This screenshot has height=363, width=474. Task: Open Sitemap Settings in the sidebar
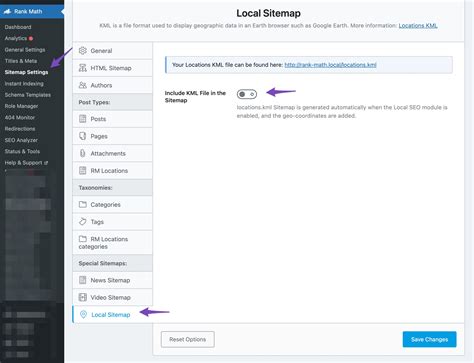coord(26,72)
